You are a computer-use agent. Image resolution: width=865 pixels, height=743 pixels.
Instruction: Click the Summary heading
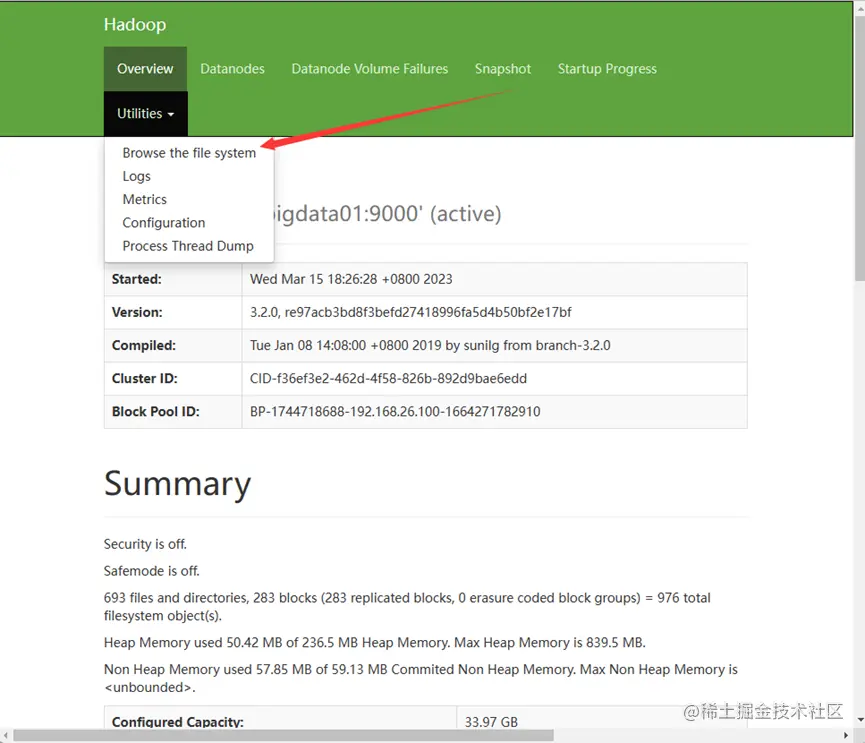pos(177,484)
